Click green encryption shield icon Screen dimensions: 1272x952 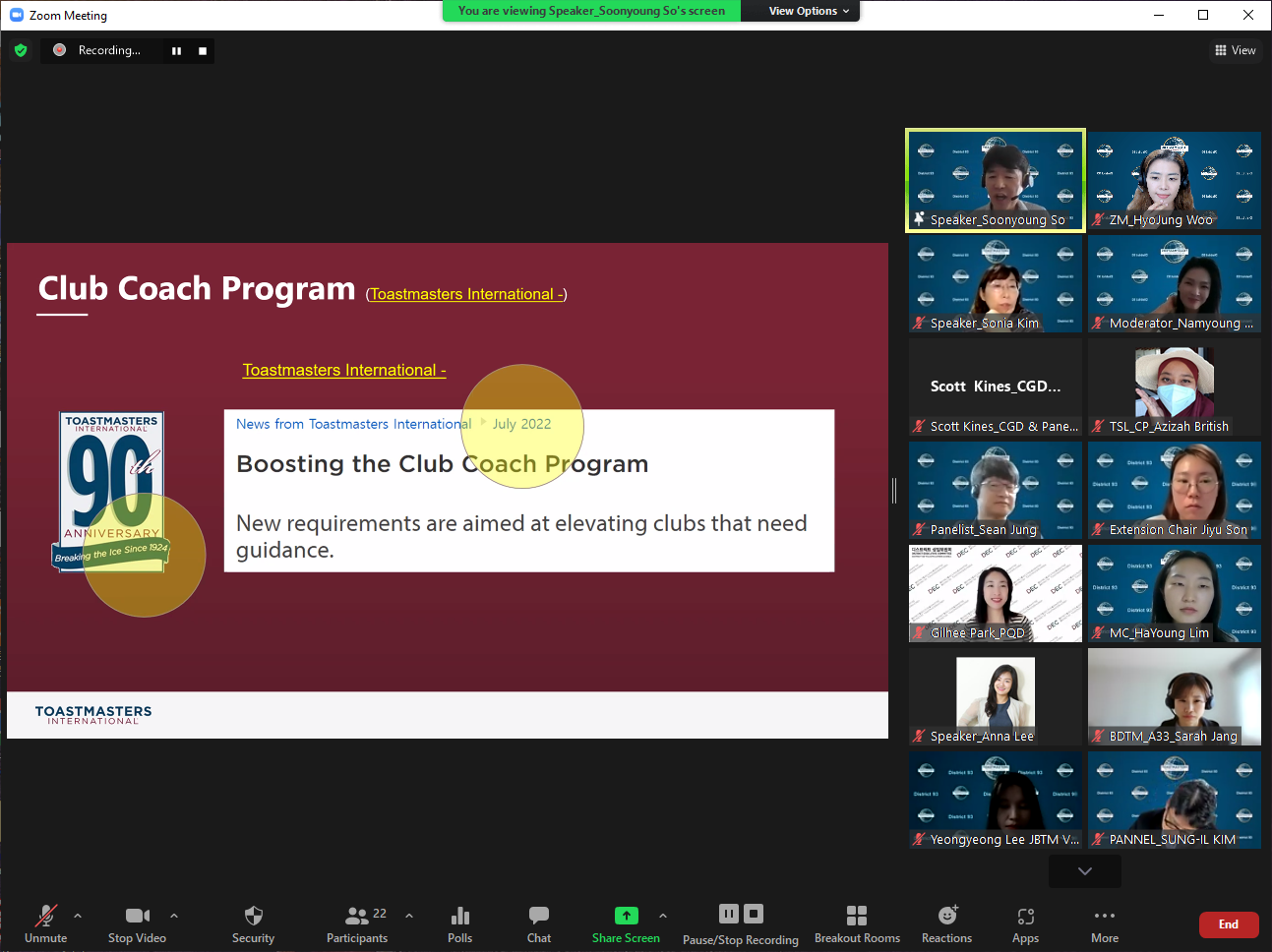21,50
